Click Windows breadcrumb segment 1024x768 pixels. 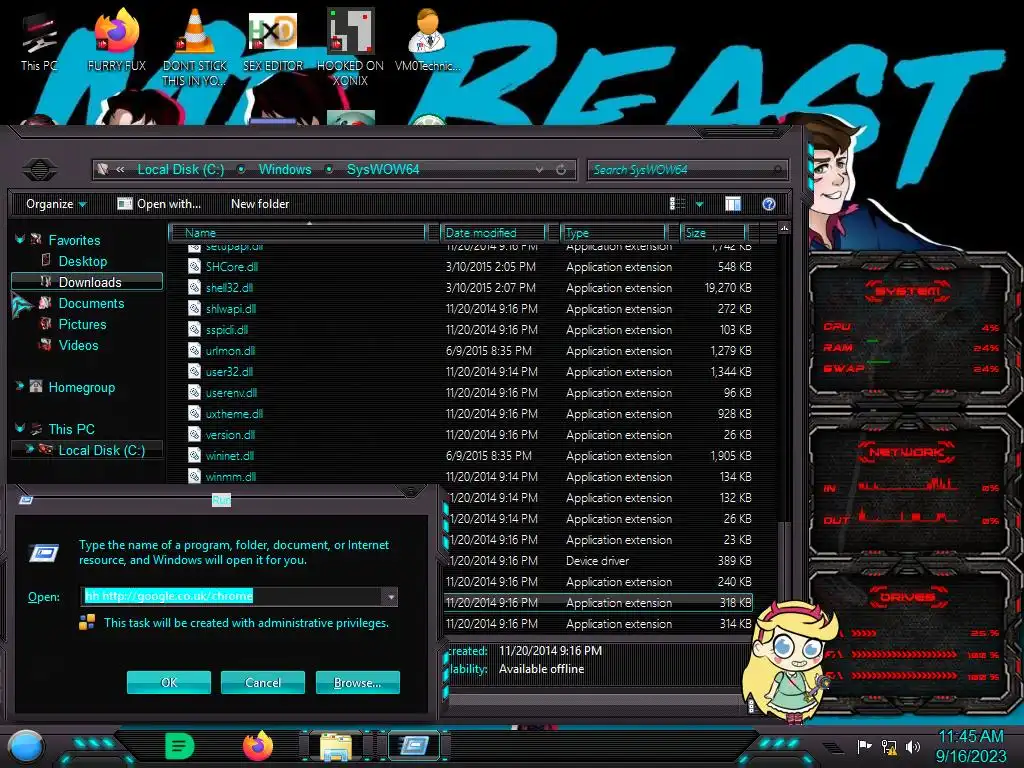point(285,170)
